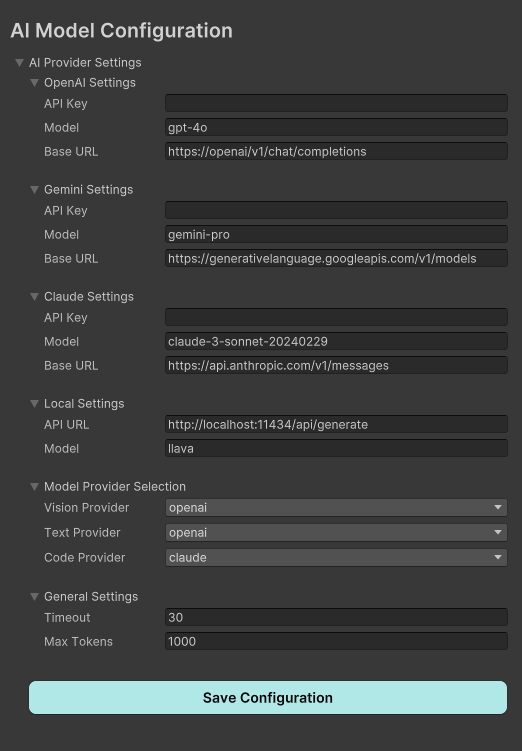The width and height of the screenshot is (522, 751).
Task: Open the Text Provider dropdown
Action: 336,533
